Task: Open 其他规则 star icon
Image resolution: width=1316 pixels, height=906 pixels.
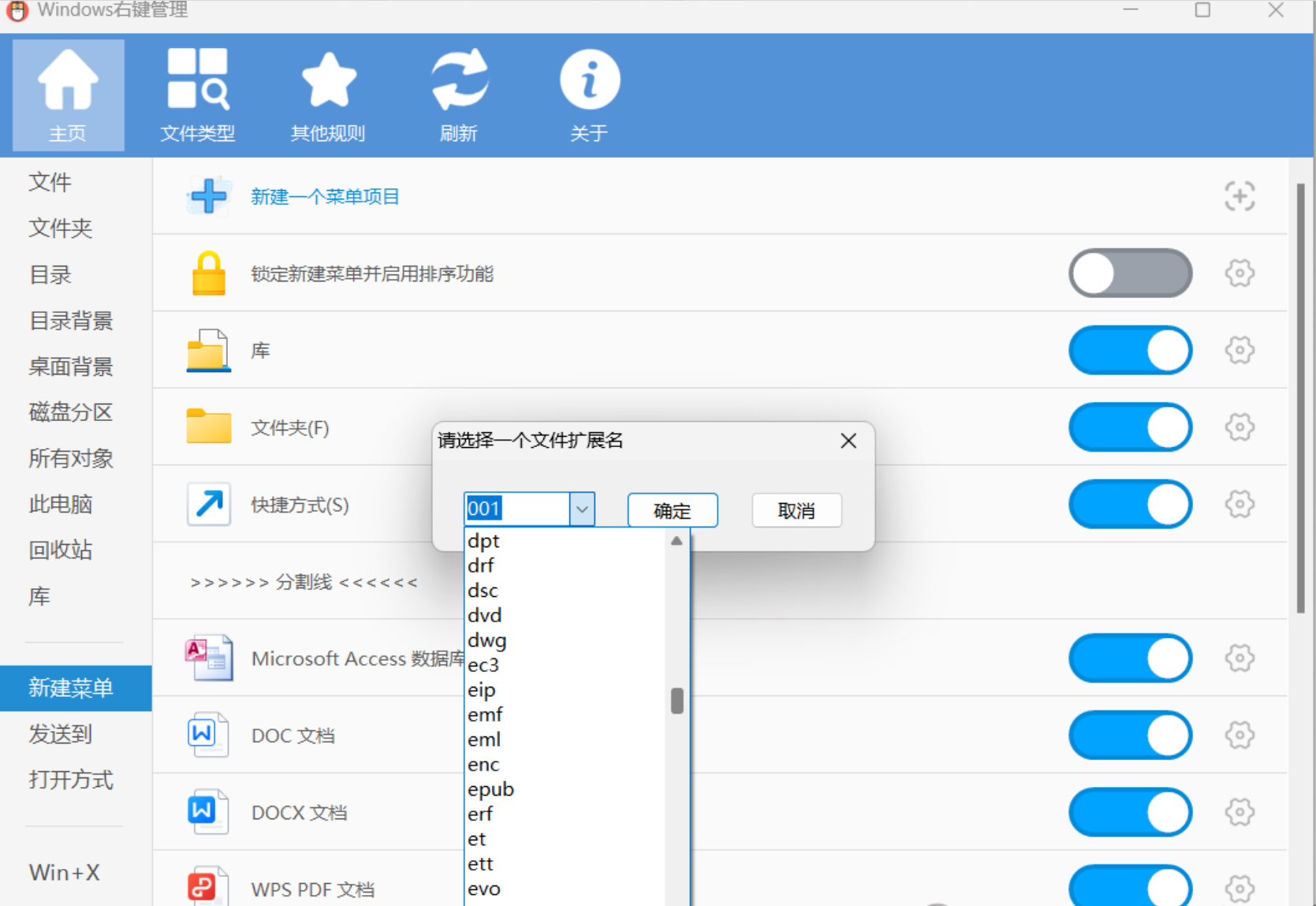Action: [328, 95]
